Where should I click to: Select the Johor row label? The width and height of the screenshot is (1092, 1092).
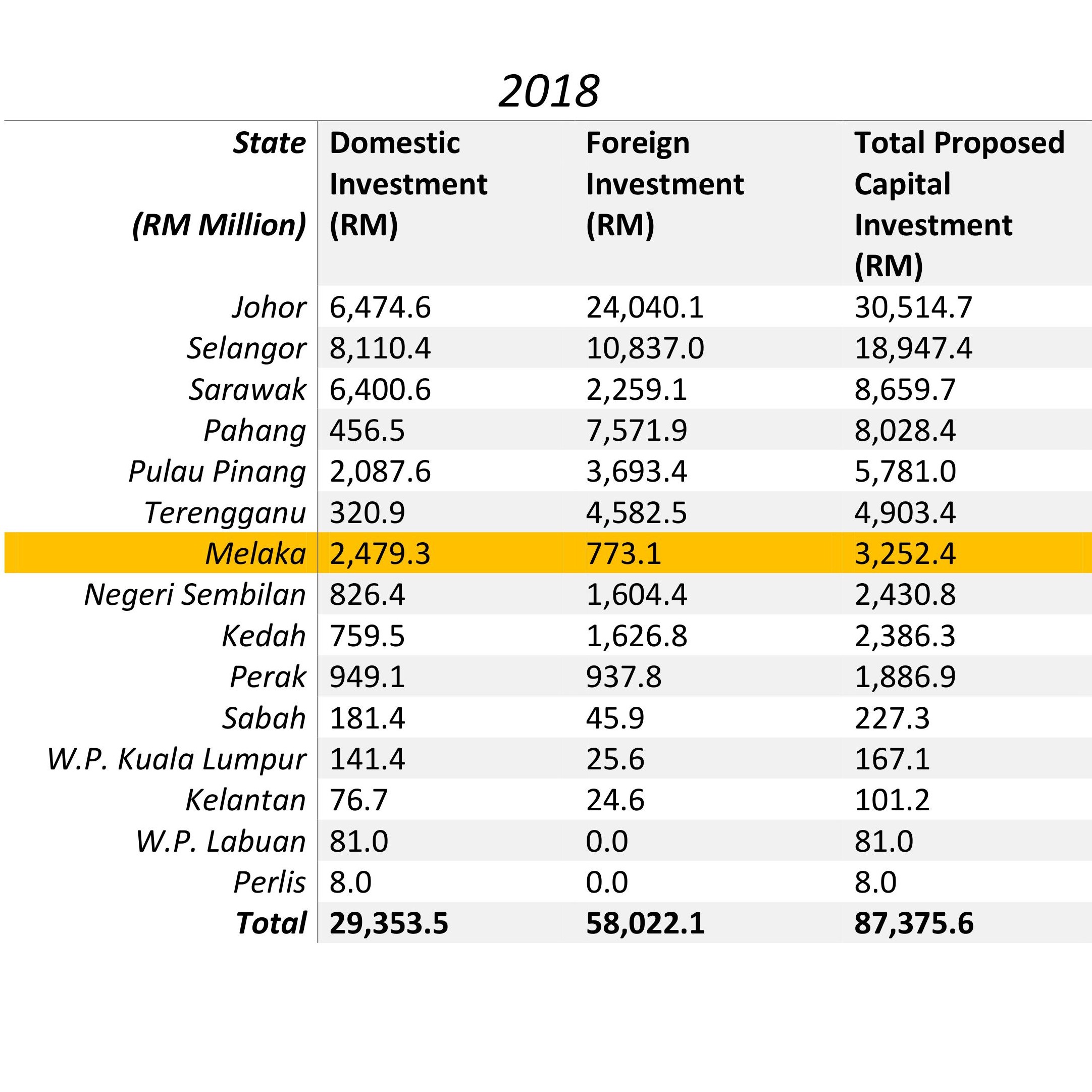coord(269,307)
